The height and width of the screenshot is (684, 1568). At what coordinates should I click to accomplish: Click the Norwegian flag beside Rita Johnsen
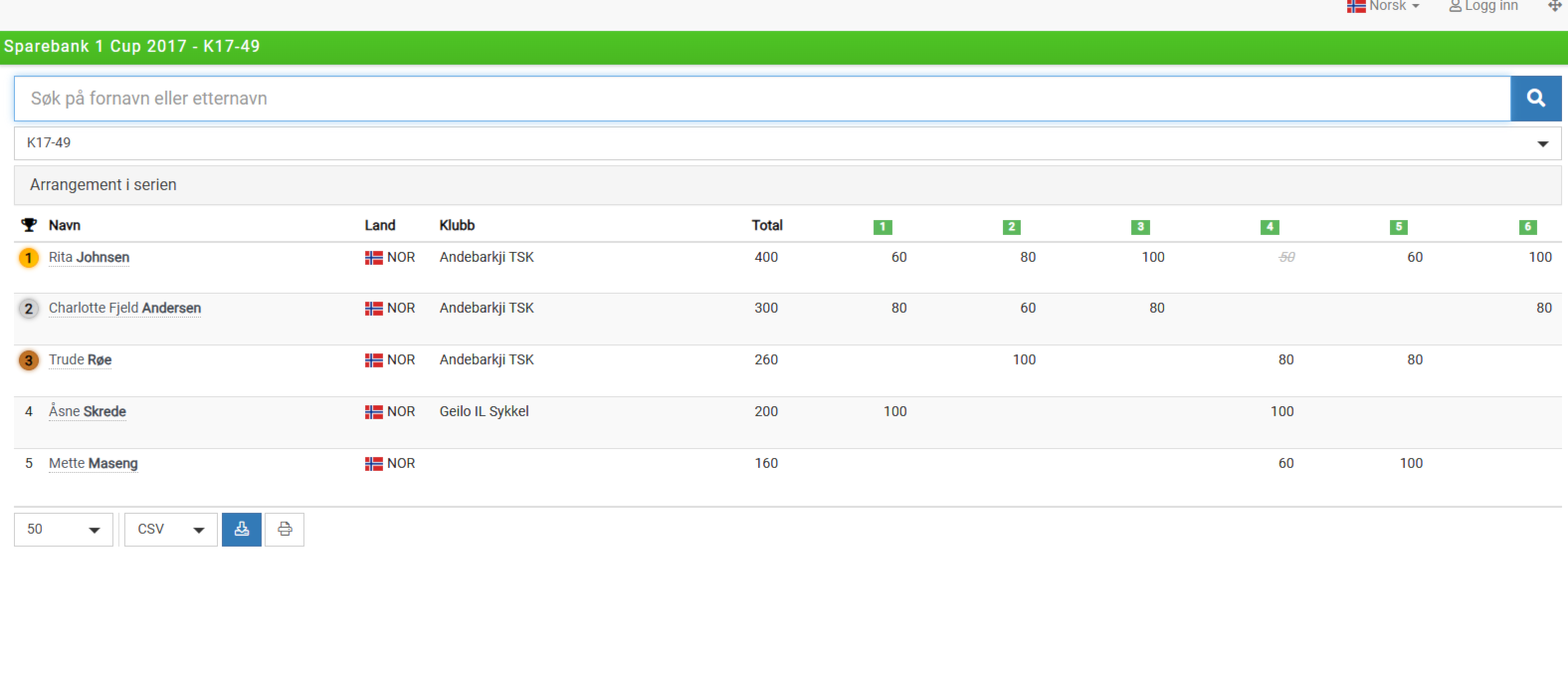point(374,258)
